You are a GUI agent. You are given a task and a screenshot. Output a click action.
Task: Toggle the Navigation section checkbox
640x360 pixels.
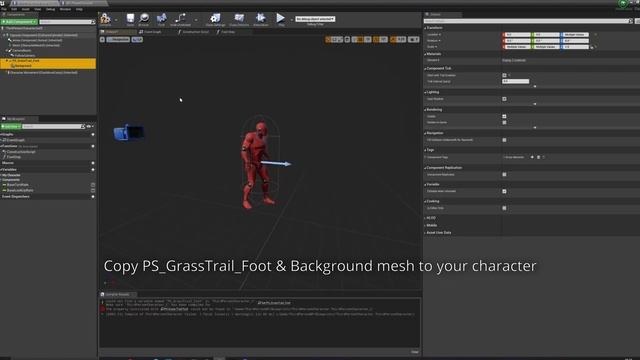[504, 140]
